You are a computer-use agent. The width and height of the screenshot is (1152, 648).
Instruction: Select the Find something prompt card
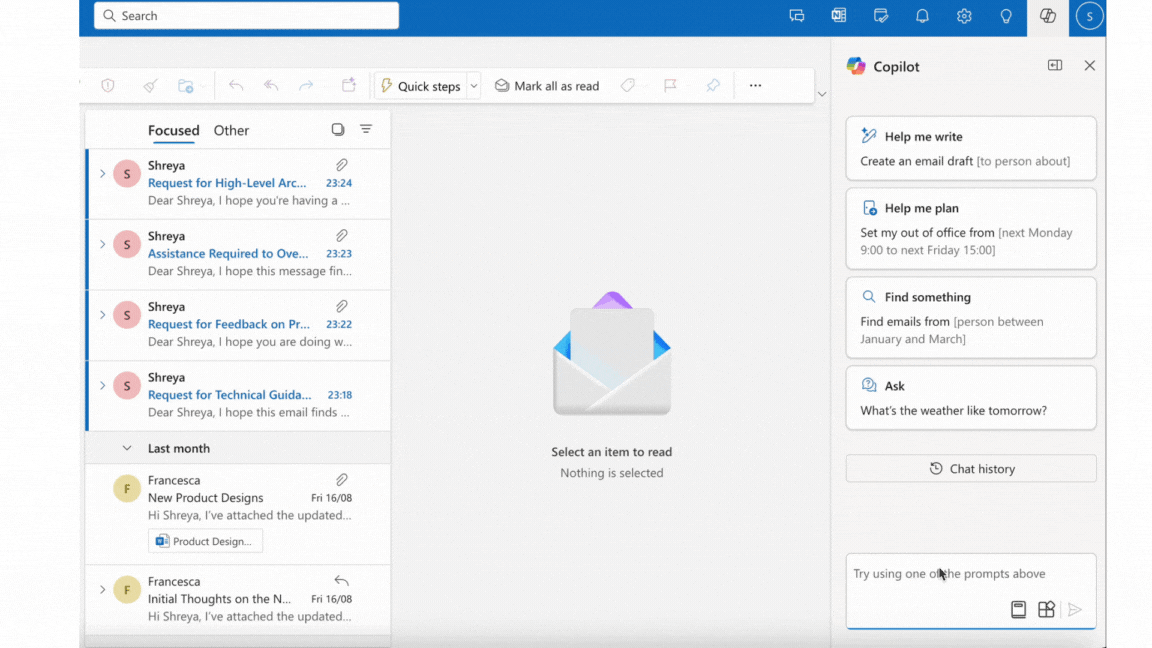coord(971,317)
